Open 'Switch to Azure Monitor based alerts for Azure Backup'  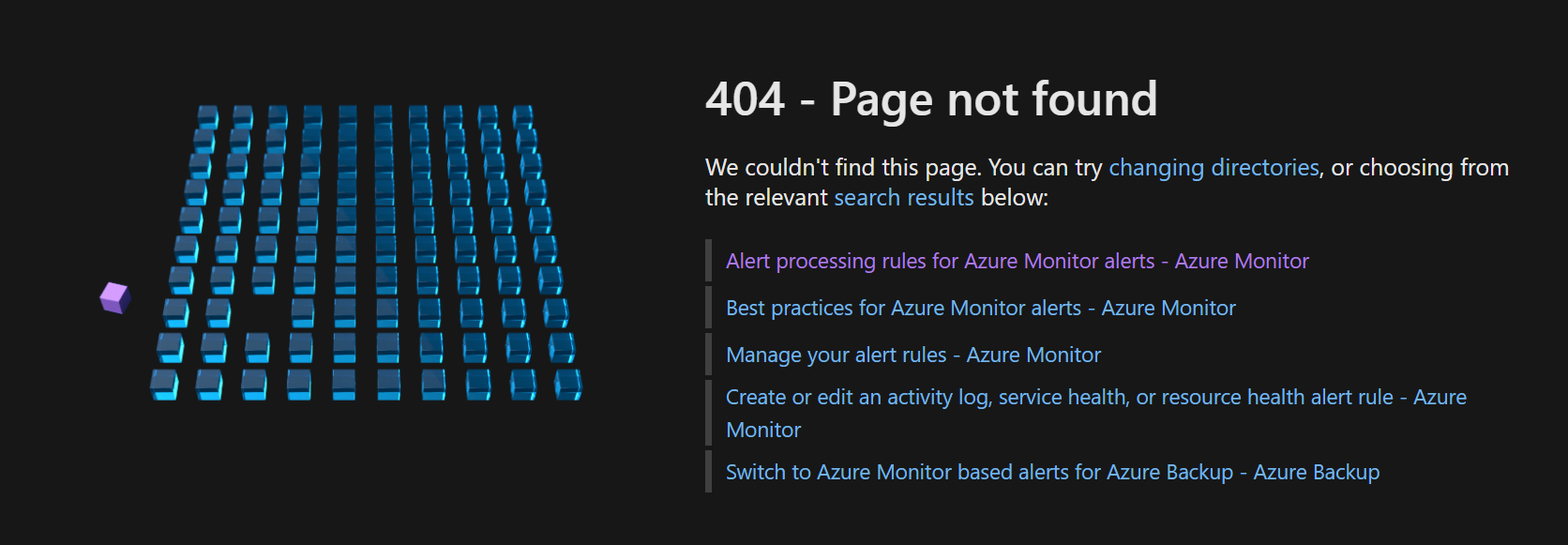pos(1051,472)
